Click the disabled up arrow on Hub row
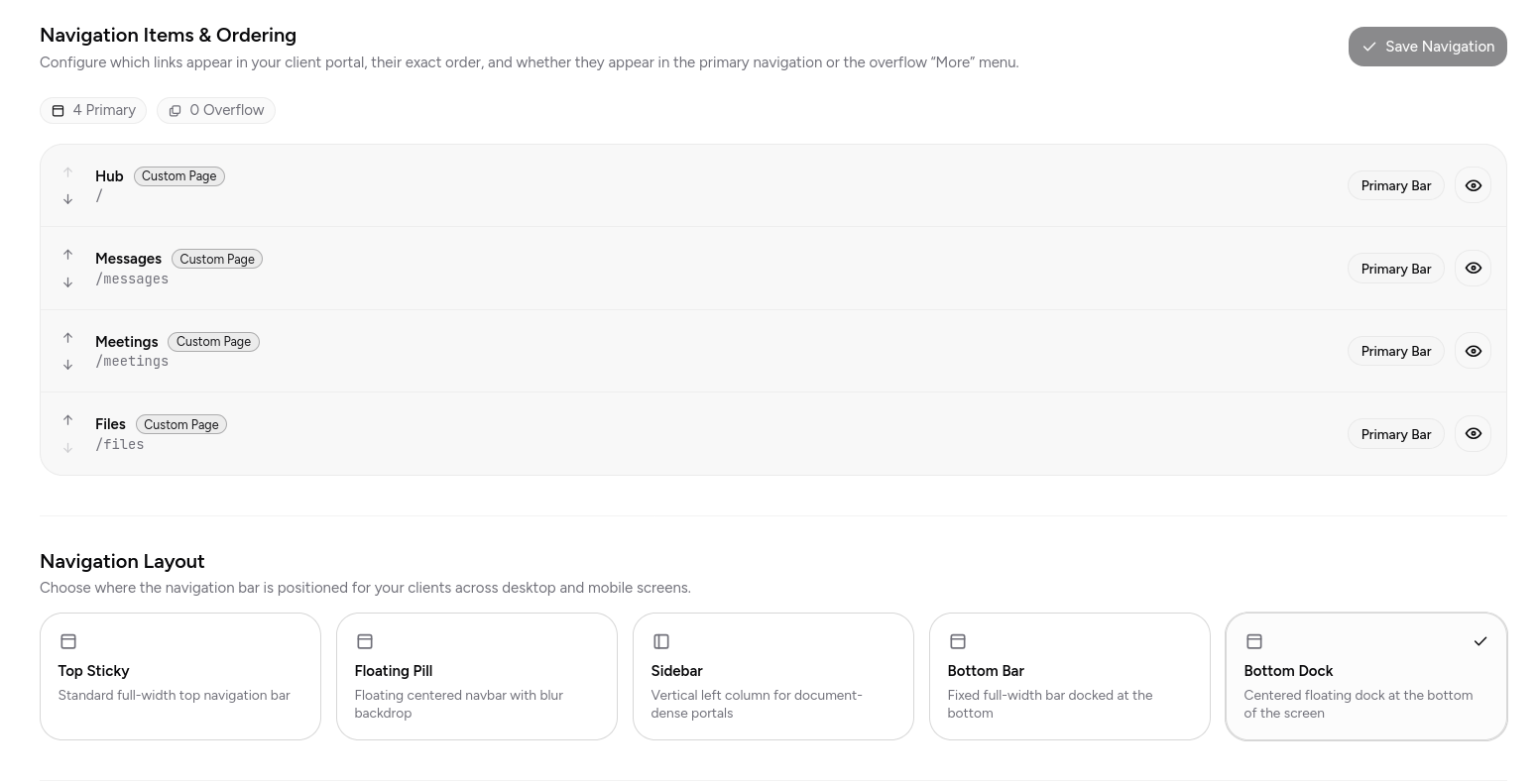The height and width of the screenshot is (784, 1538). pyautogui.click(x=67, y=172)
